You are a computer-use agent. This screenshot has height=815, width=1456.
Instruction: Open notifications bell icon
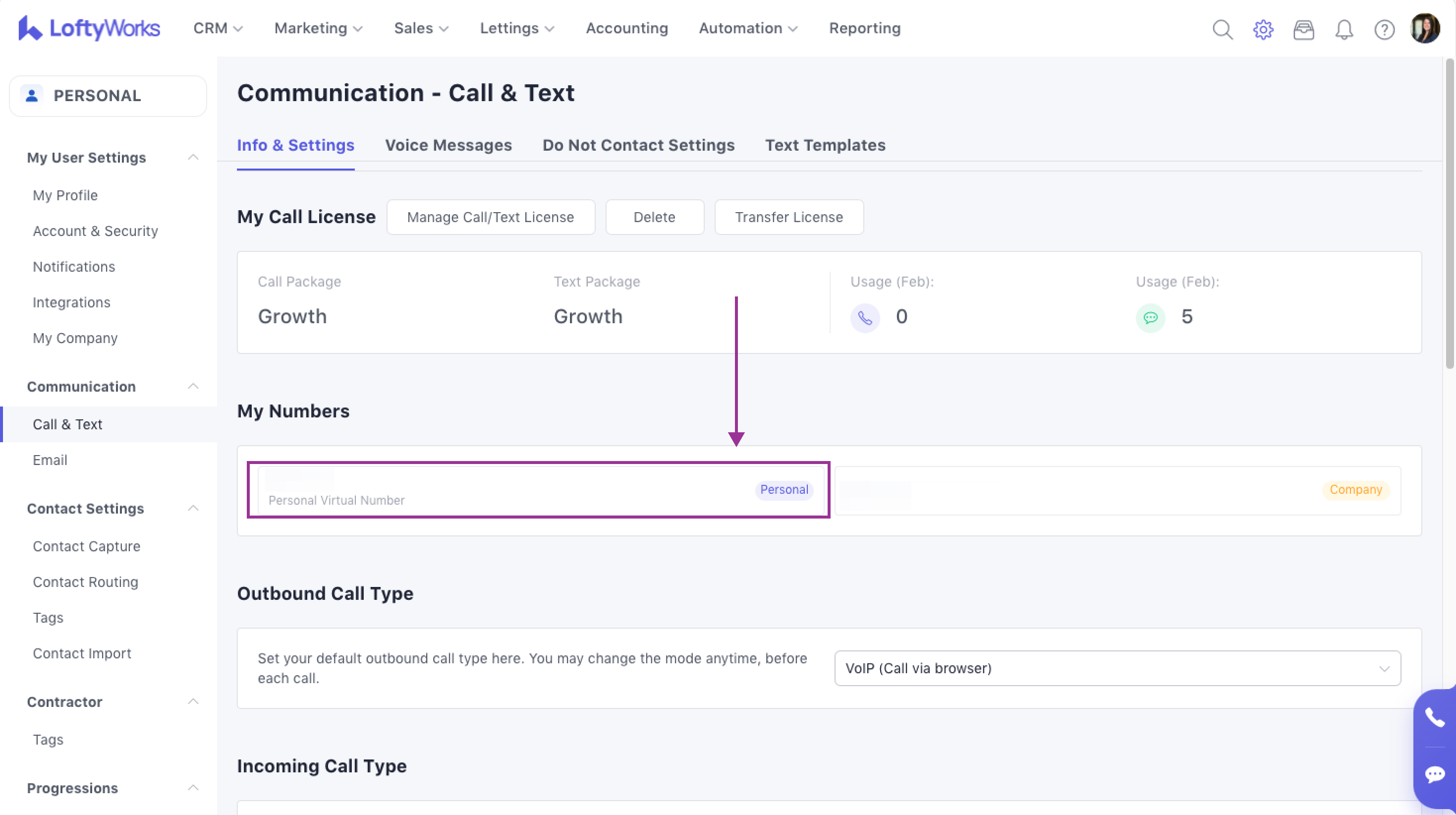pyautogui.click(x=1344, y=29)
